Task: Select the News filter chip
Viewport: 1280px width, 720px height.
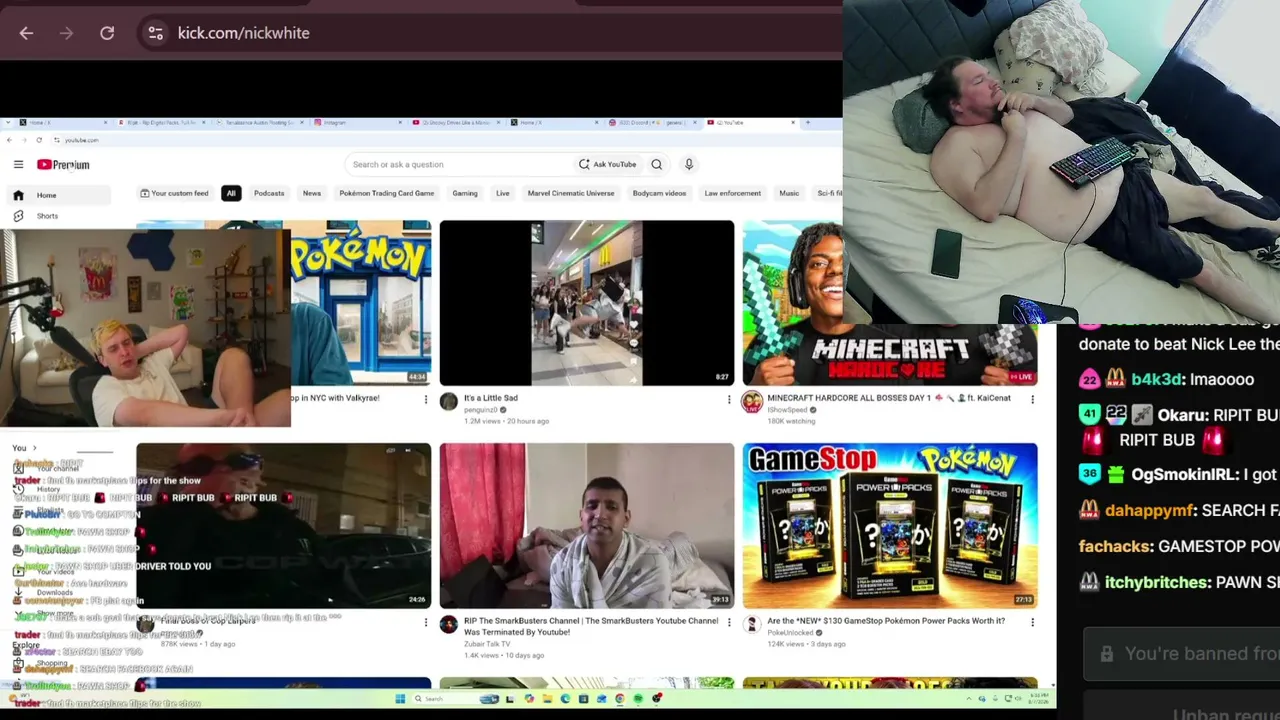Action: (312, 193)
